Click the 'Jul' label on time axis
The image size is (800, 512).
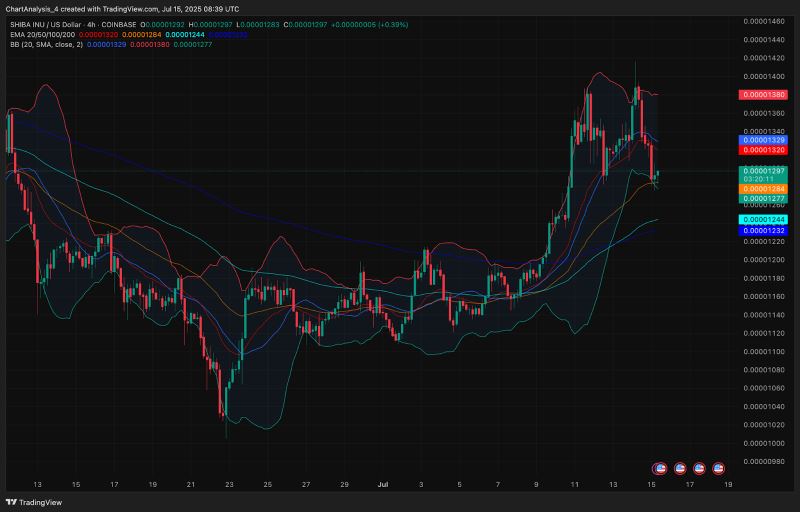(x=384, y=483)
